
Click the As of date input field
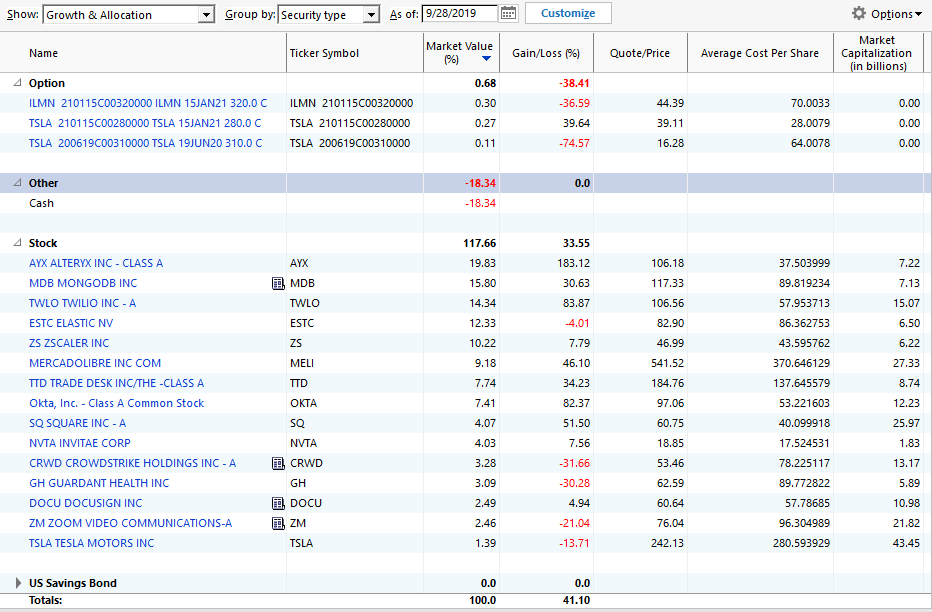click(x=459, y=14)
